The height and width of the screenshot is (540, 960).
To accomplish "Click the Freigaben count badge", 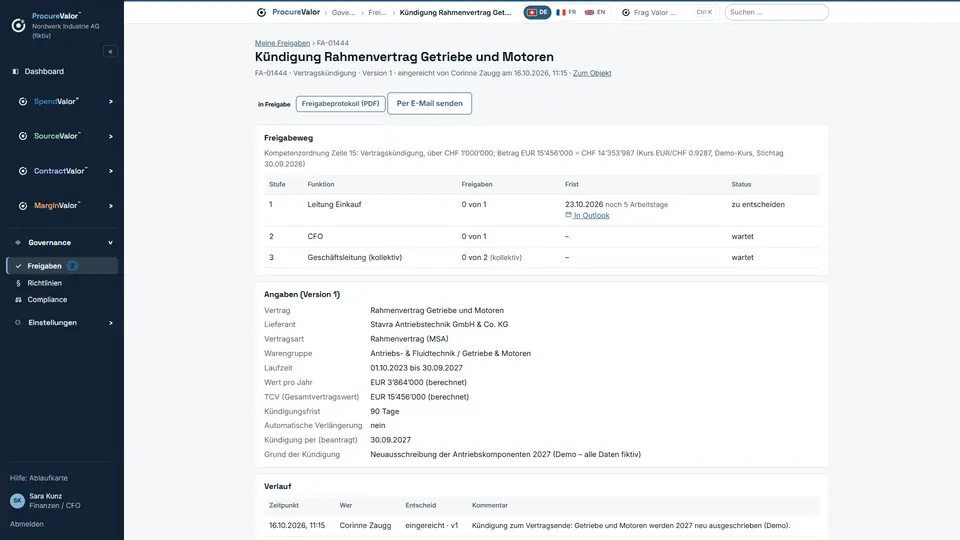I will pos(72,266).
